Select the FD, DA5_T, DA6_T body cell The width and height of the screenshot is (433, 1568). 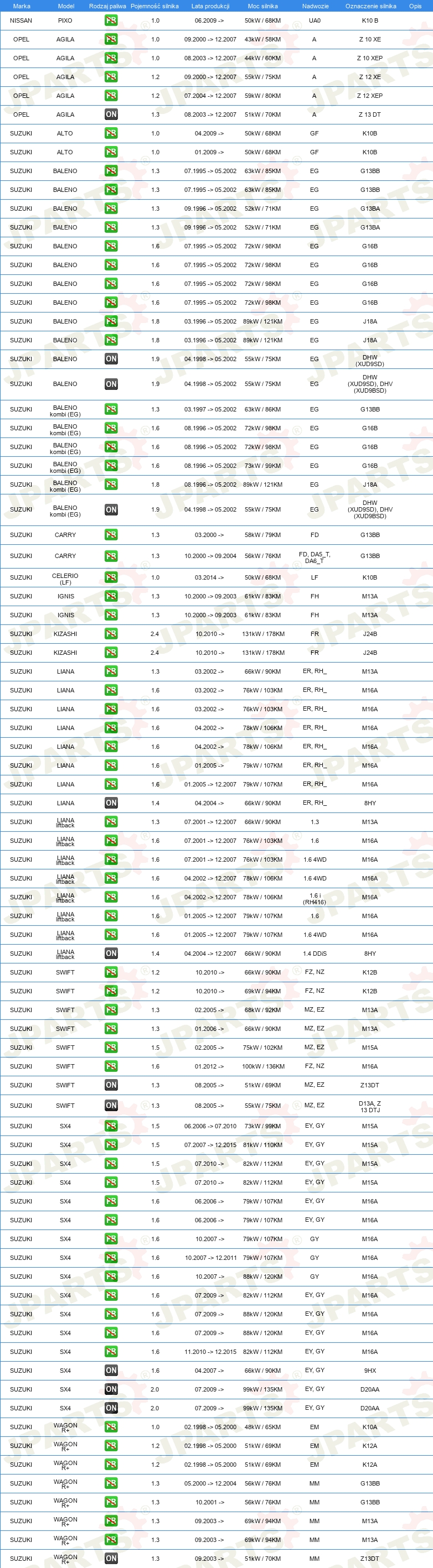pyautogui.click(x=315, y=558)
